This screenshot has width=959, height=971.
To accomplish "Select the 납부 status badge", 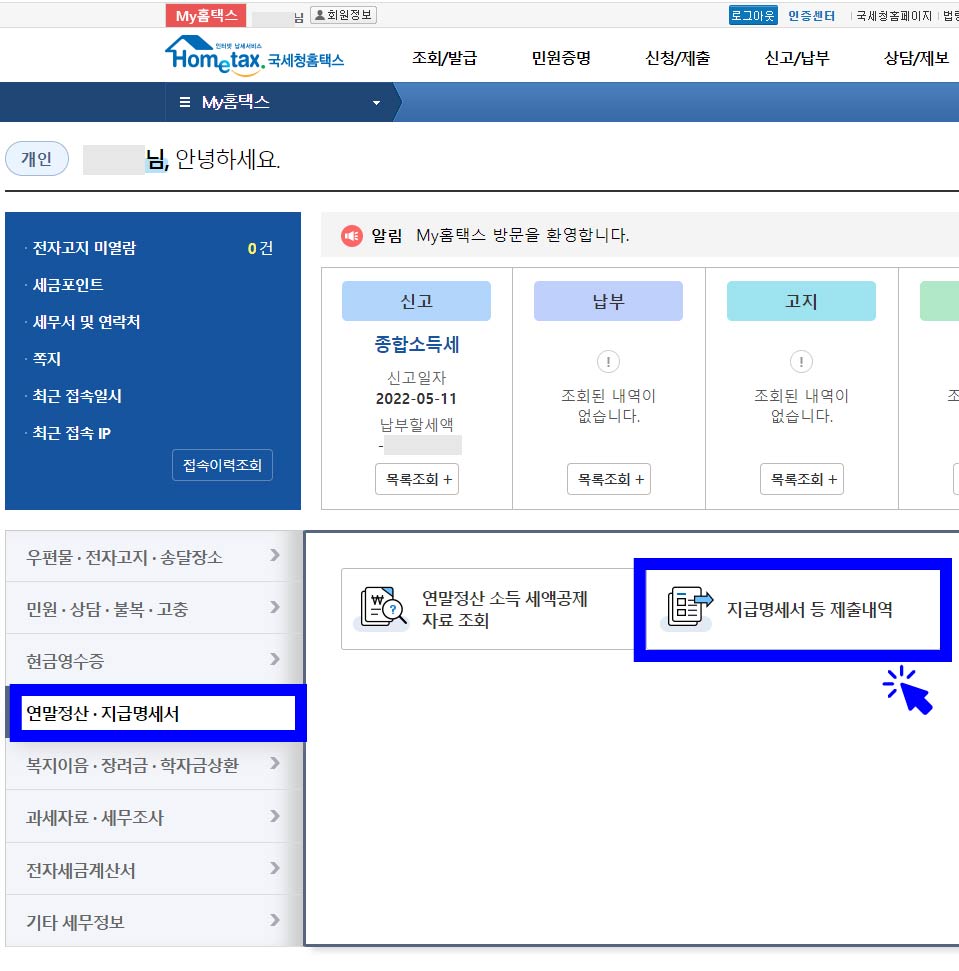I will (x=608, y=300).
